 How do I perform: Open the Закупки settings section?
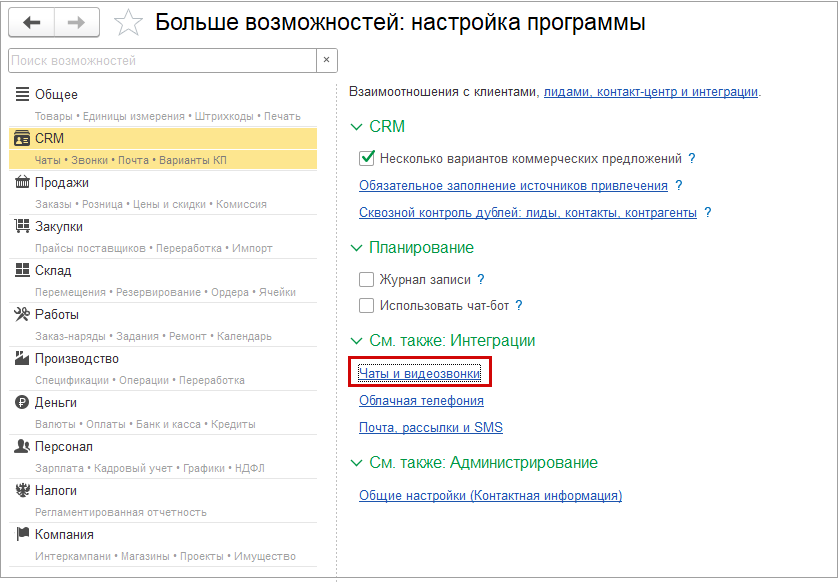point(59,226)
